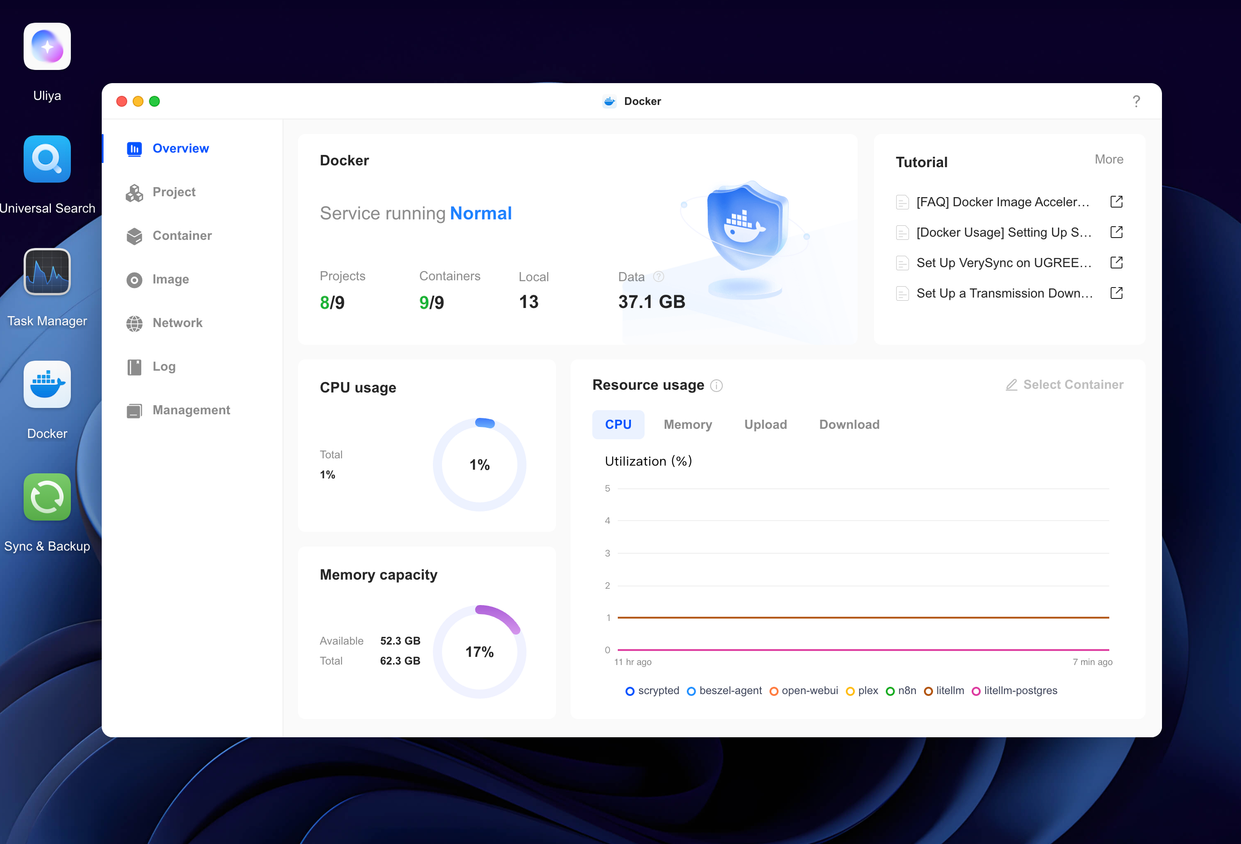
Task: Open Set Up VerySync on UGREE... tutorial
Action: click(1004, 263)
